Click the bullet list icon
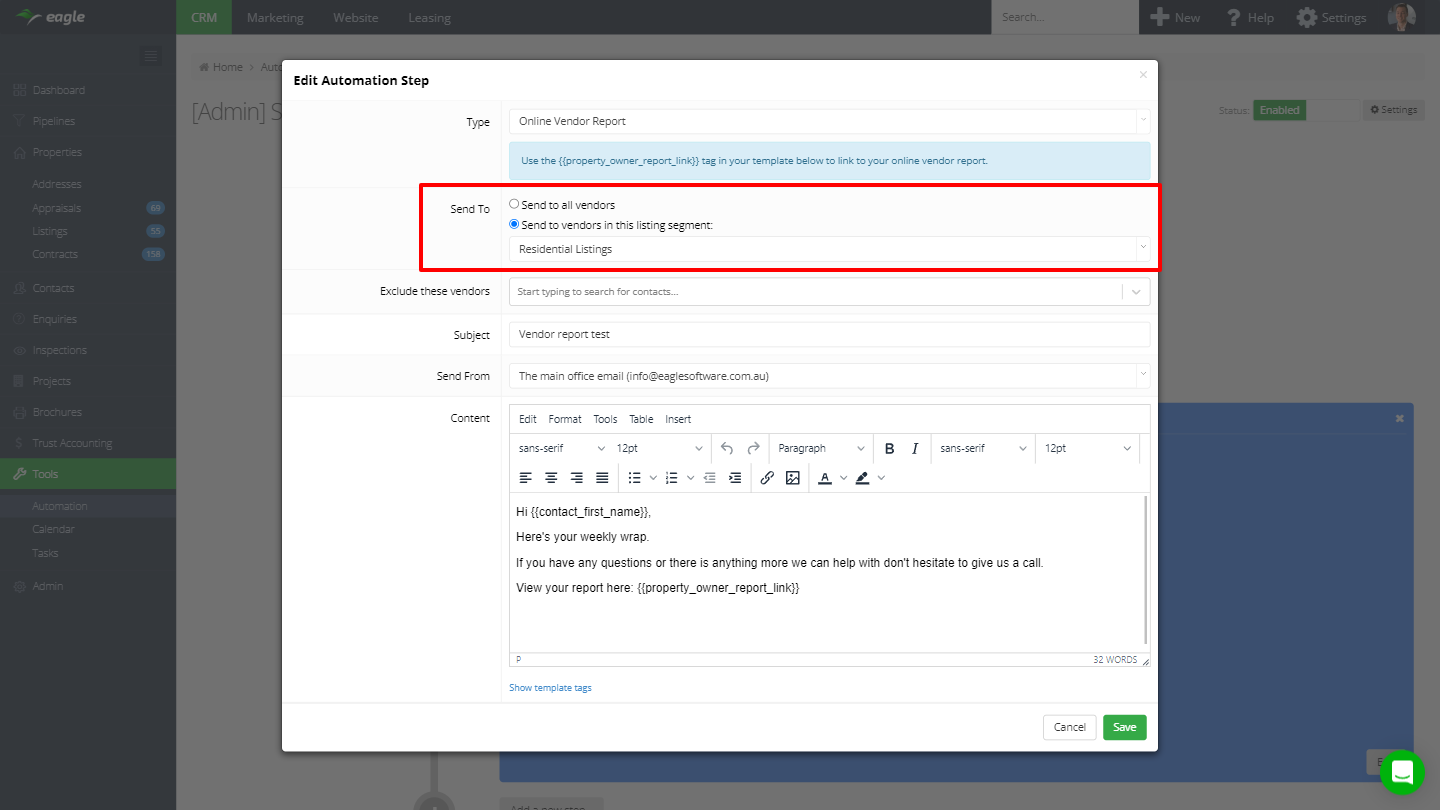1440x810 pixels. tap(634, 478)
